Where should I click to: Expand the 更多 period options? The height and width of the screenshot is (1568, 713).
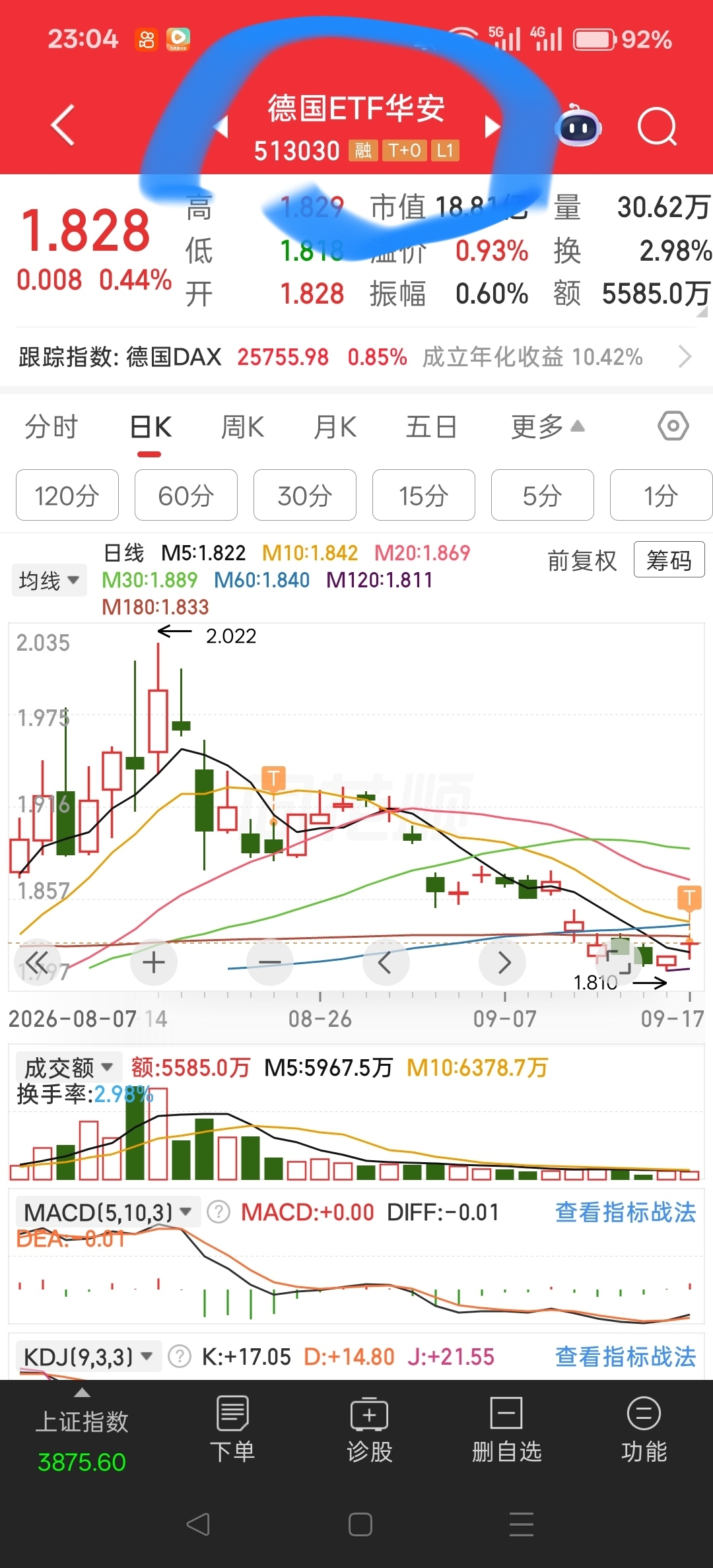pos(548,426)
